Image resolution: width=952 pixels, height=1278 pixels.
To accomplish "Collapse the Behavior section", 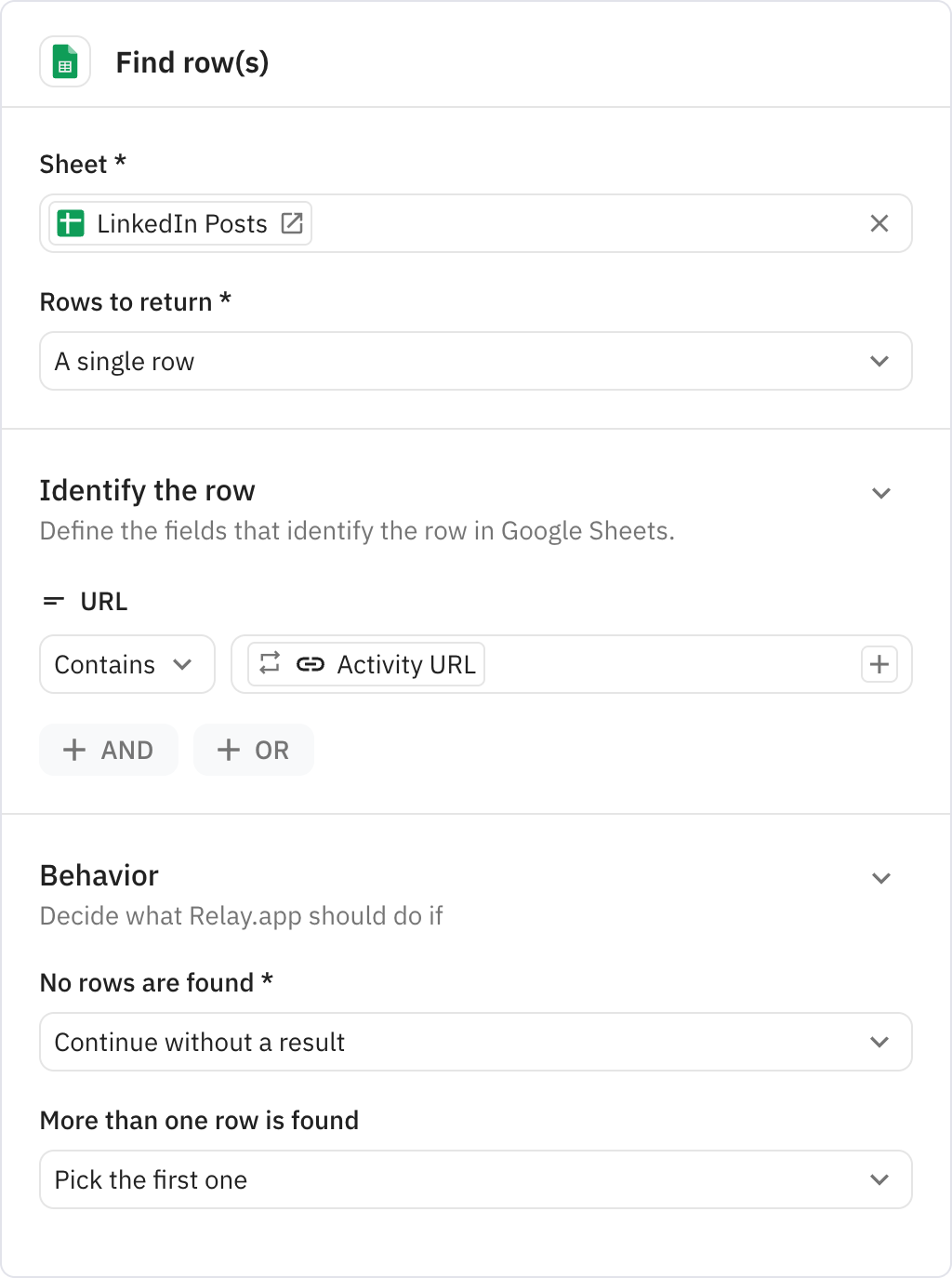I will 881,878.
